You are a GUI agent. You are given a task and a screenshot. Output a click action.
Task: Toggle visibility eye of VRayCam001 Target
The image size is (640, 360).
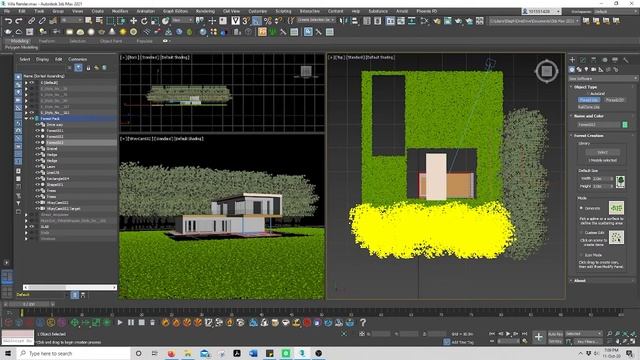[38, 209]
